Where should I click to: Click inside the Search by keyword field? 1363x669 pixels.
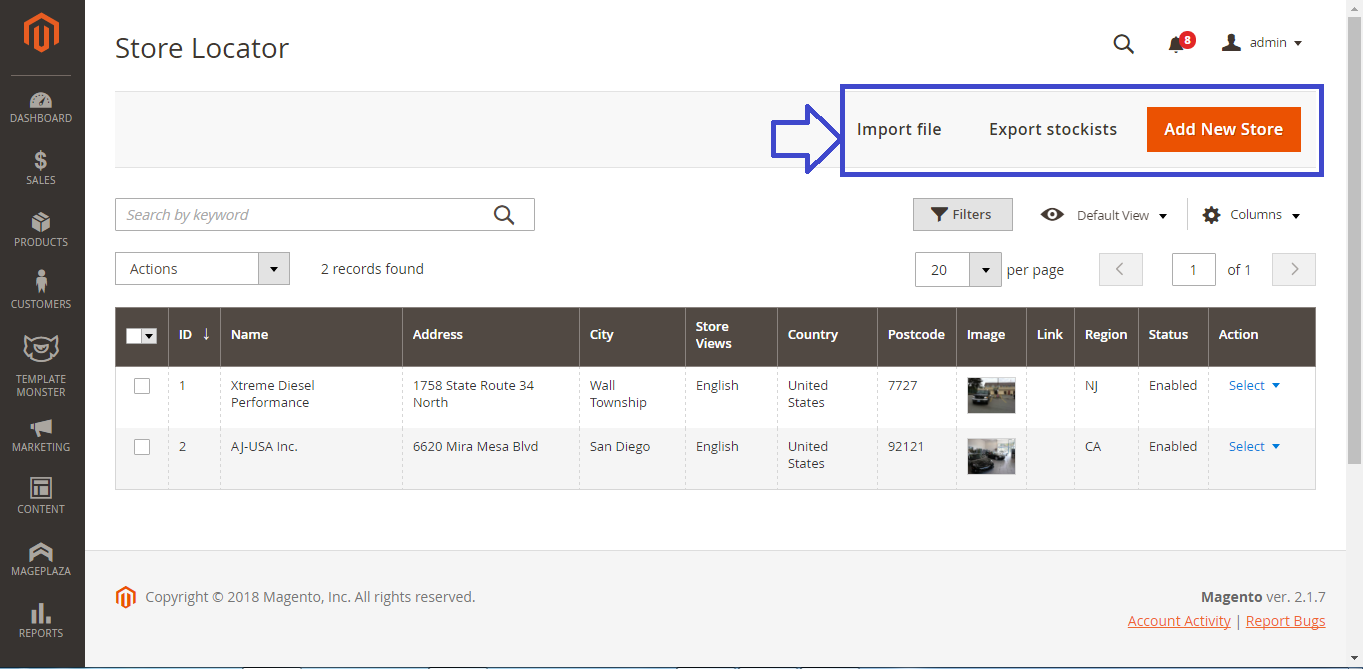300,214
